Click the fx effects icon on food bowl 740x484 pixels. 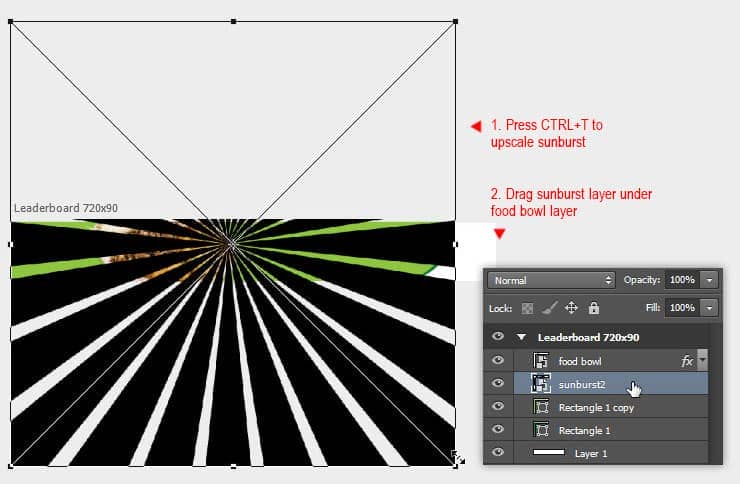687,361
